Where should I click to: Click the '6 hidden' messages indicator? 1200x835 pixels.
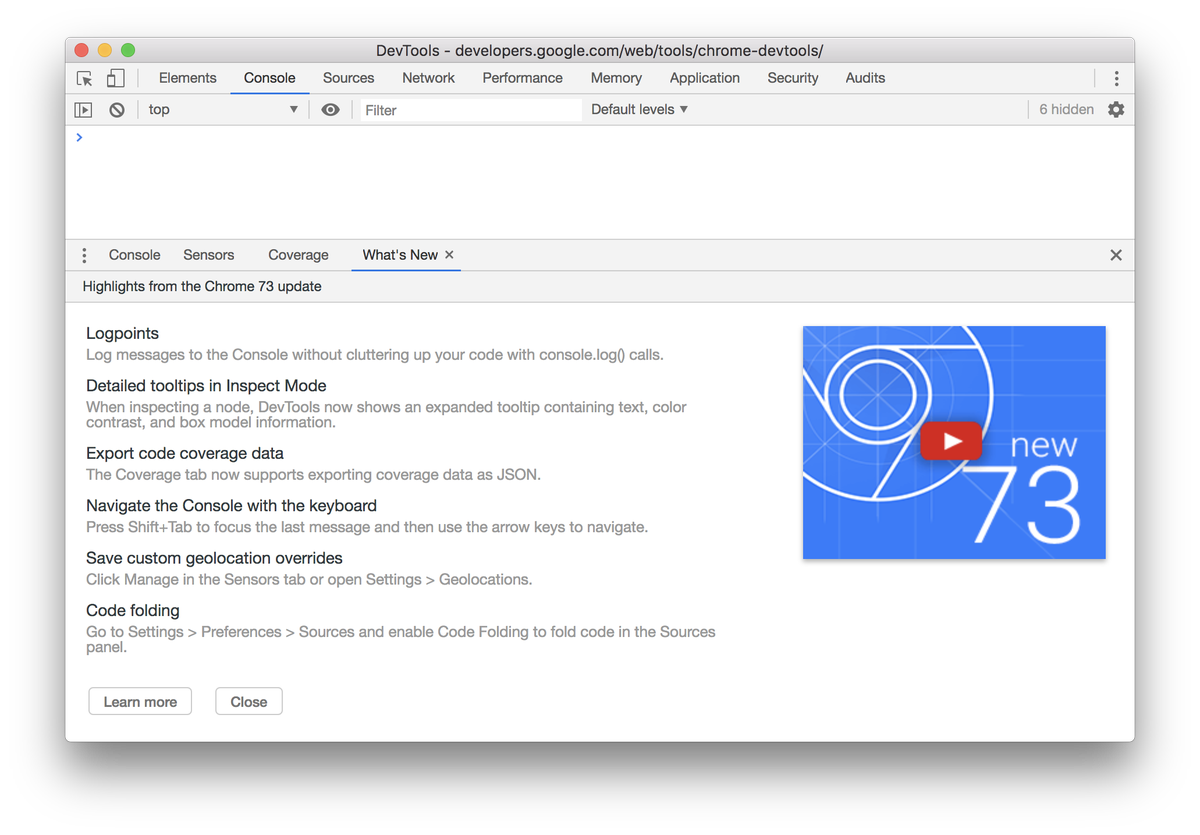pyautogui.click(x=1066, y=110)
